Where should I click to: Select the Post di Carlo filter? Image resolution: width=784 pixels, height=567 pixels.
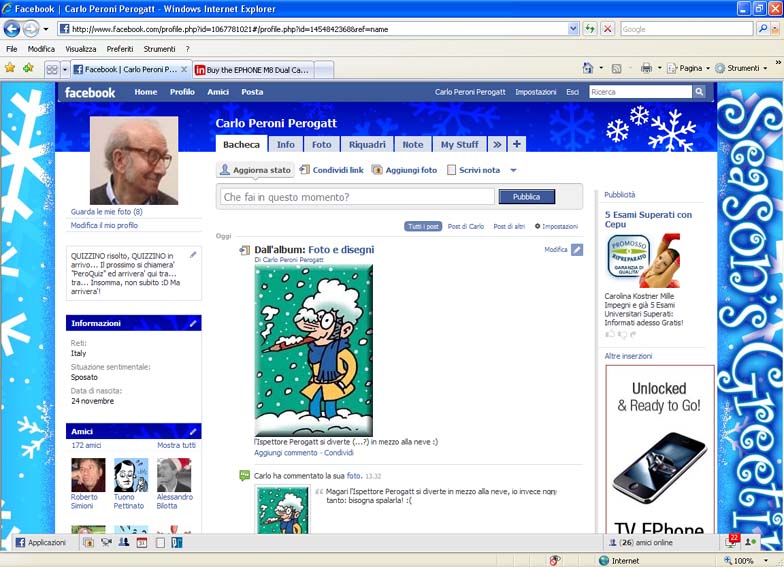coord(466,226)
